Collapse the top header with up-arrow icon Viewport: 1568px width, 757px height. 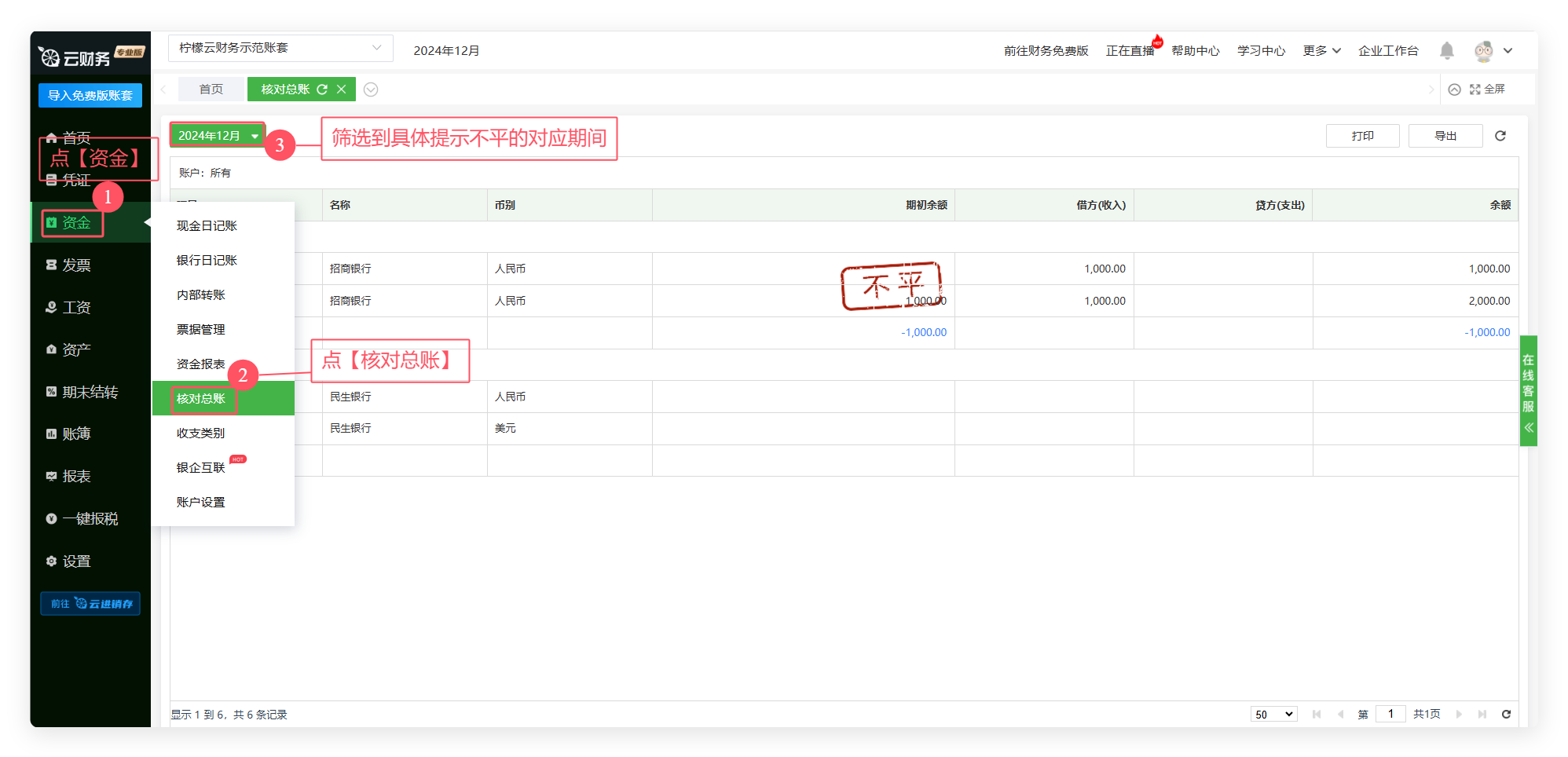(x=1454, y=90)
